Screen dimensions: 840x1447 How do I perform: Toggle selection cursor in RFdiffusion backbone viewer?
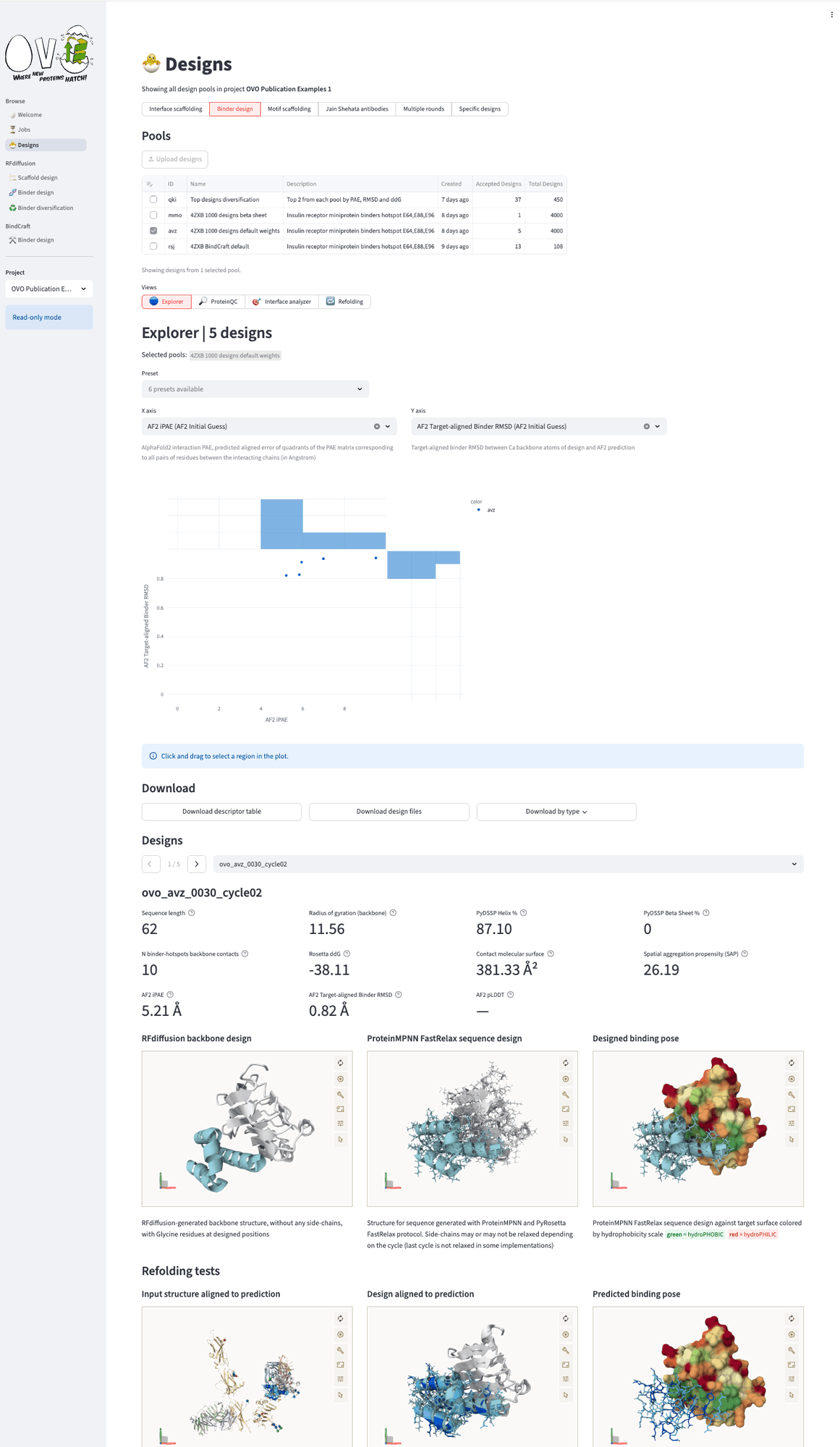pos(340,1140)
